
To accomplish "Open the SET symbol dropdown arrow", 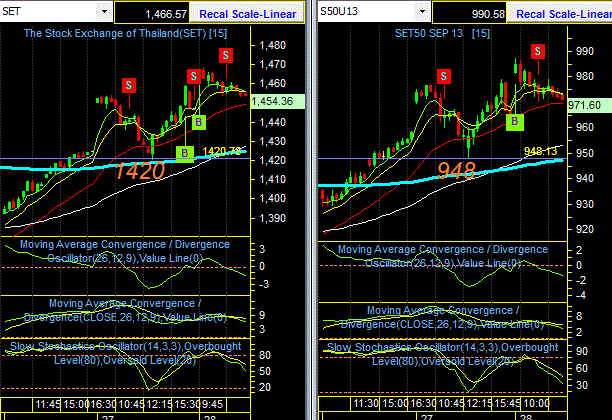I will coord(104,11).
